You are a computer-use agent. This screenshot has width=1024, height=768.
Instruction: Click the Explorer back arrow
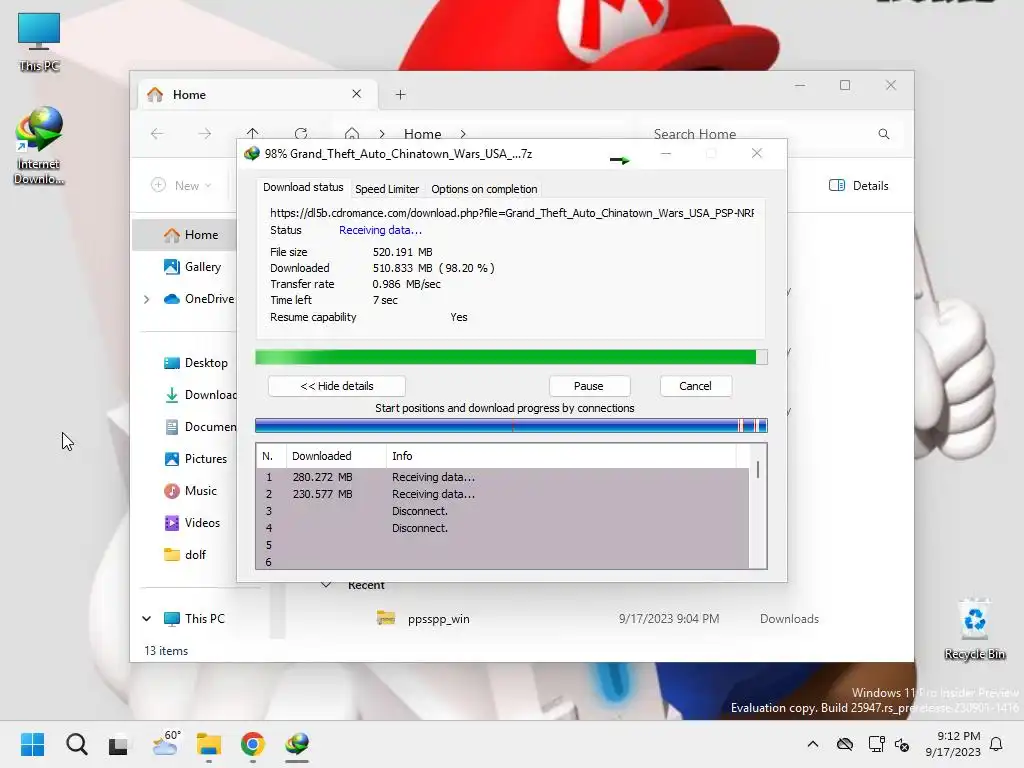[x=157, y=134]
